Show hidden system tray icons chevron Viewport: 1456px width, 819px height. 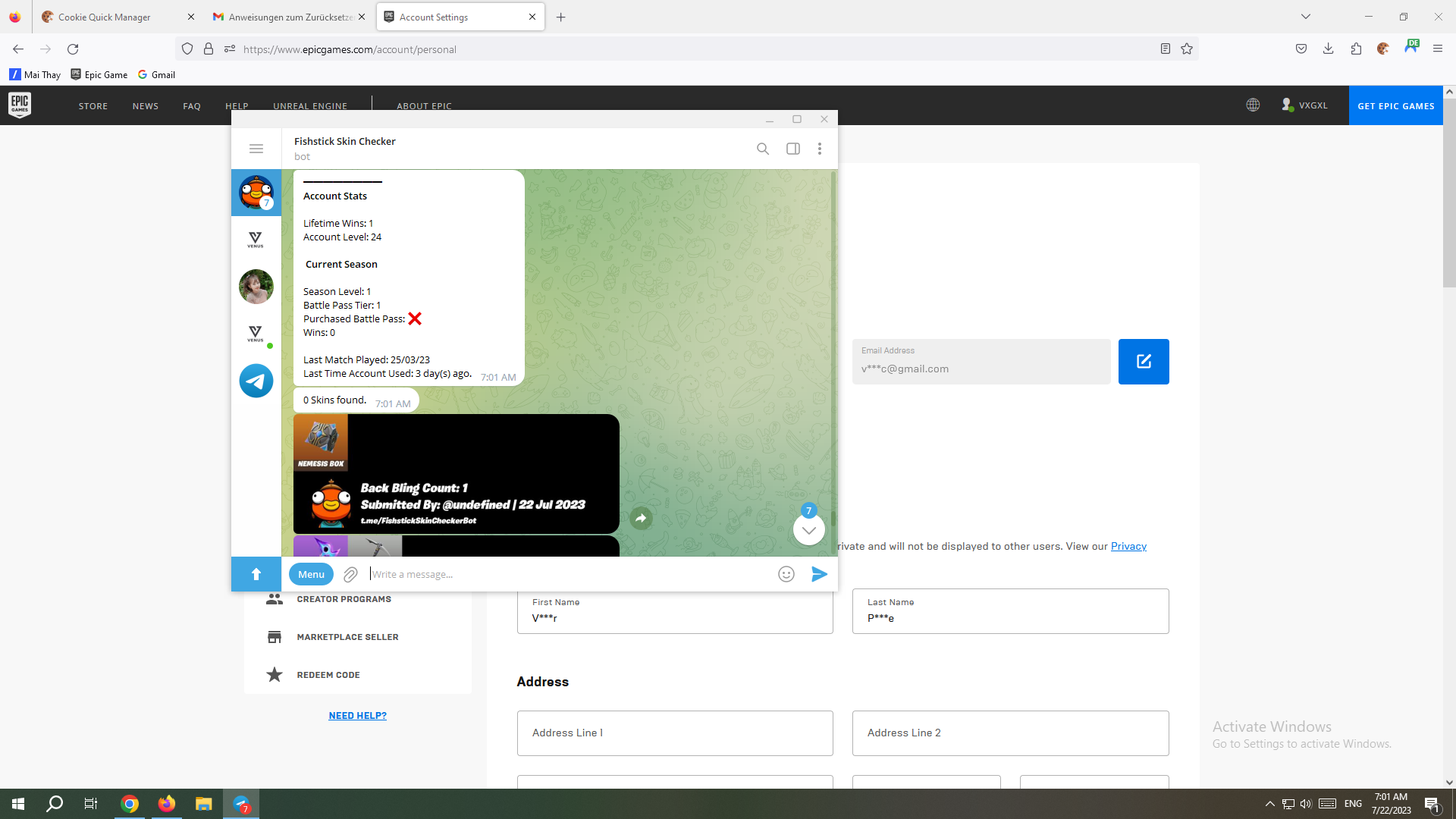pyautogui.click(x=1270, y=804)
